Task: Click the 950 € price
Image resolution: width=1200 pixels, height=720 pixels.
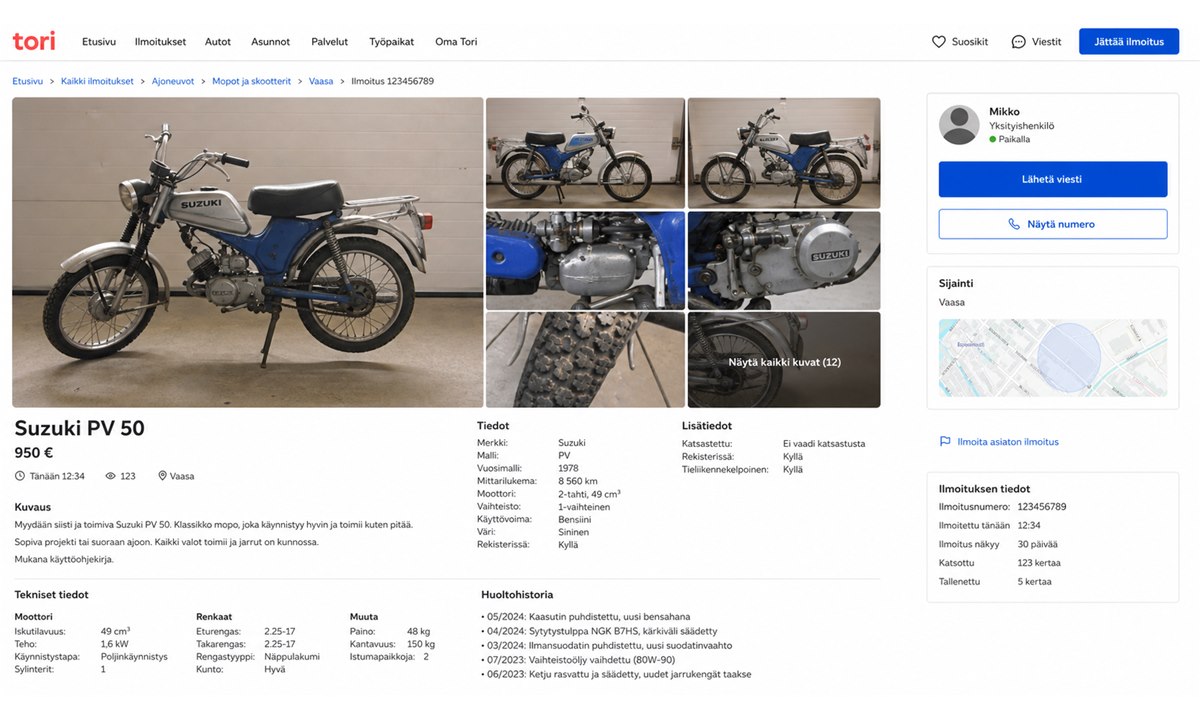Action: pyautogui.click(x=34, y=453)
